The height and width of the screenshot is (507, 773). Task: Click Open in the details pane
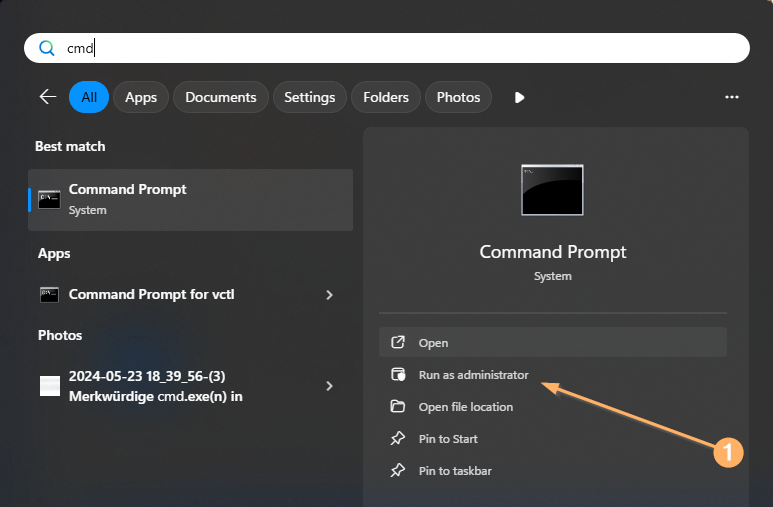(x=553, y=342)
